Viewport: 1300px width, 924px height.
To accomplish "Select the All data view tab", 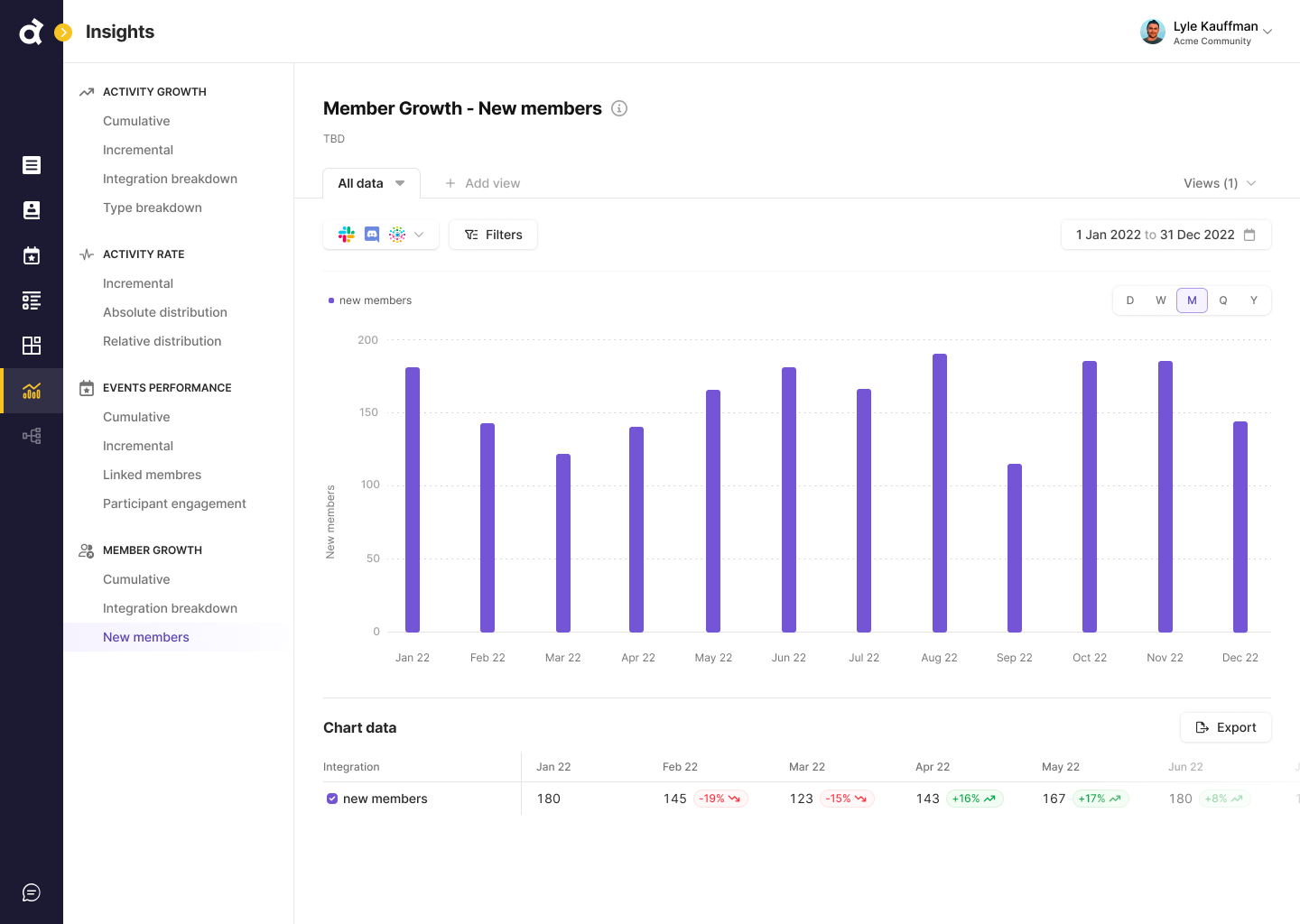I will pyautogui.click(x=371, y=183).
